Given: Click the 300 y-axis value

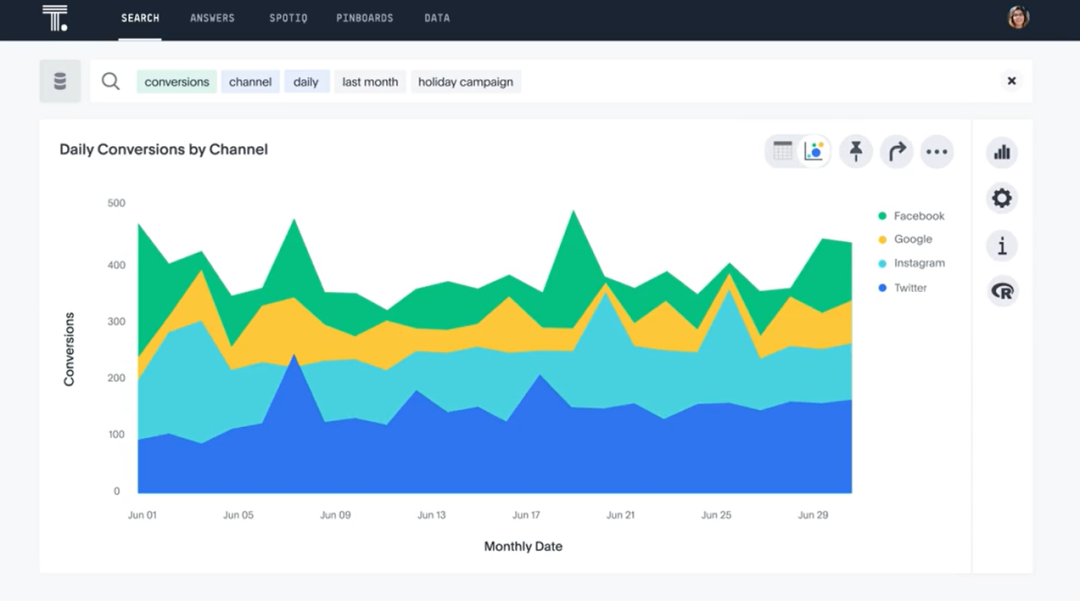Looking at the screenshot, I should (x=116, y=321).
